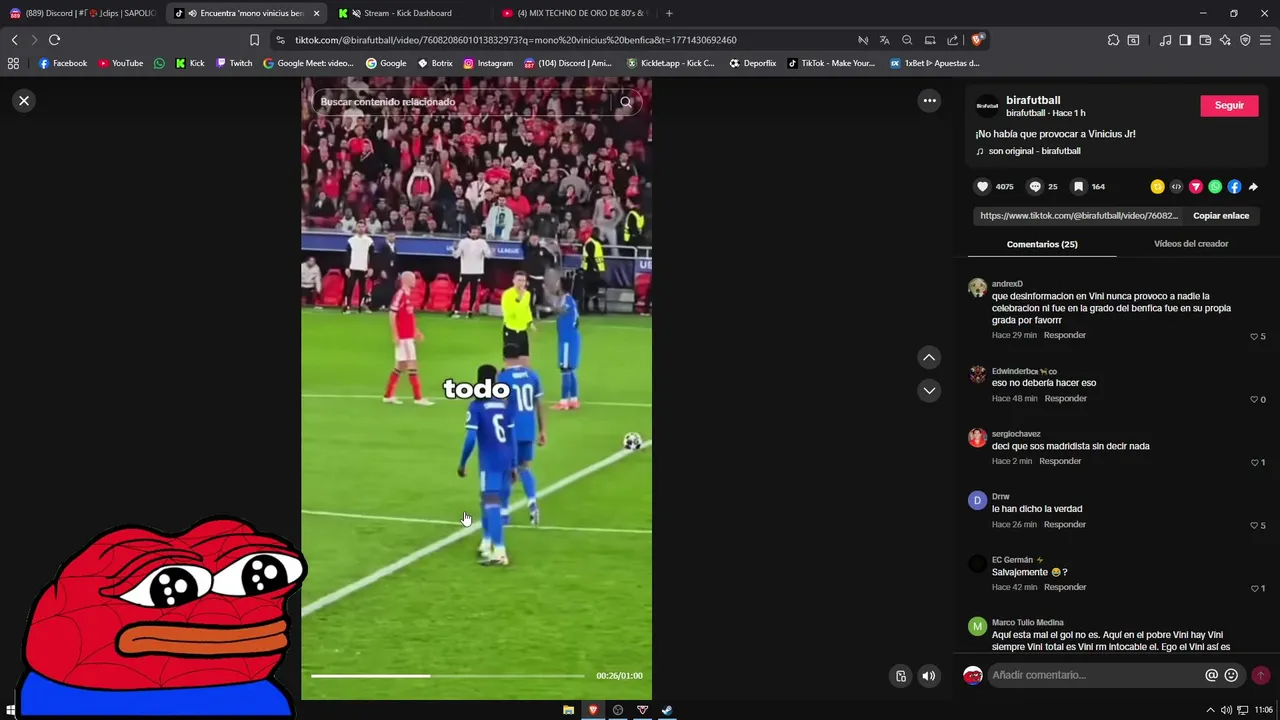Open a new browser tab with plus
This screenshot has width=1280, height=720.
pyautogui.click(x=669, y=13)
